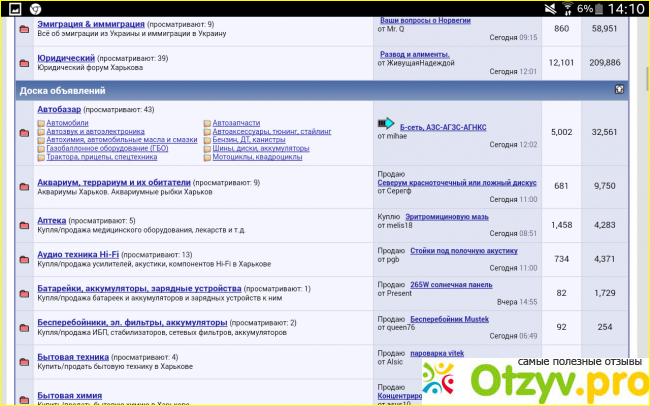This screenshot has height=406, width=650.
Task: Collapse the Доска объявлений section
Action: [620, 90]
